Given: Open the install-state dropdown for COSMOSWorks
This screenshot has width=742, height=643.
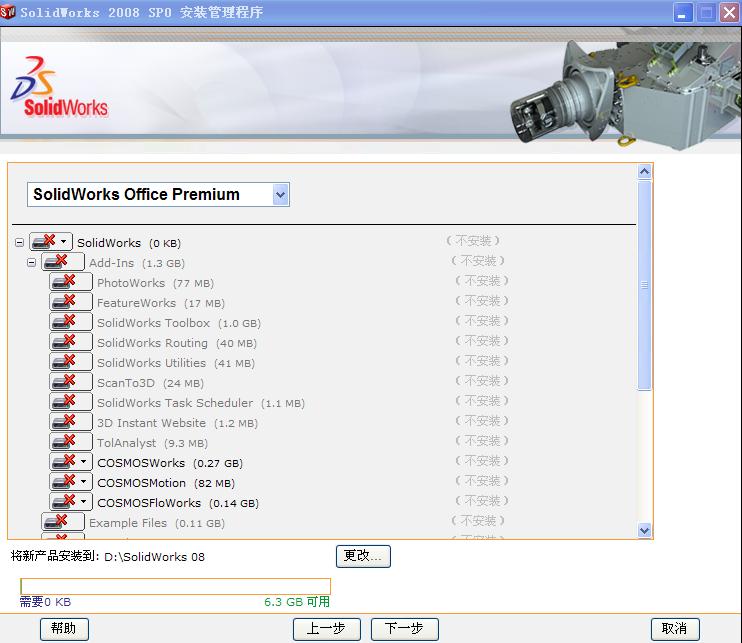Looking at the screenshot, I should coord(84,461).
